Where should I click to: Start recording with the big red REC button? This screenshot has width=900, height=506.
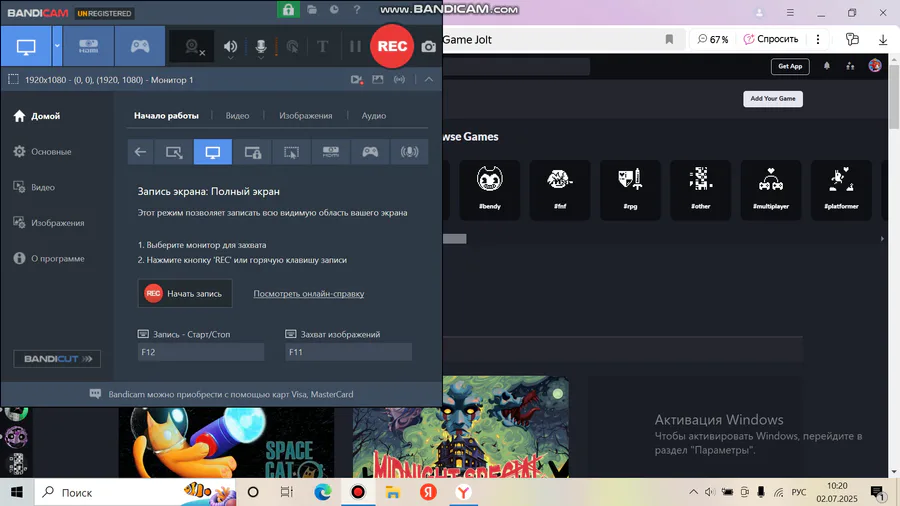(392, 46)
